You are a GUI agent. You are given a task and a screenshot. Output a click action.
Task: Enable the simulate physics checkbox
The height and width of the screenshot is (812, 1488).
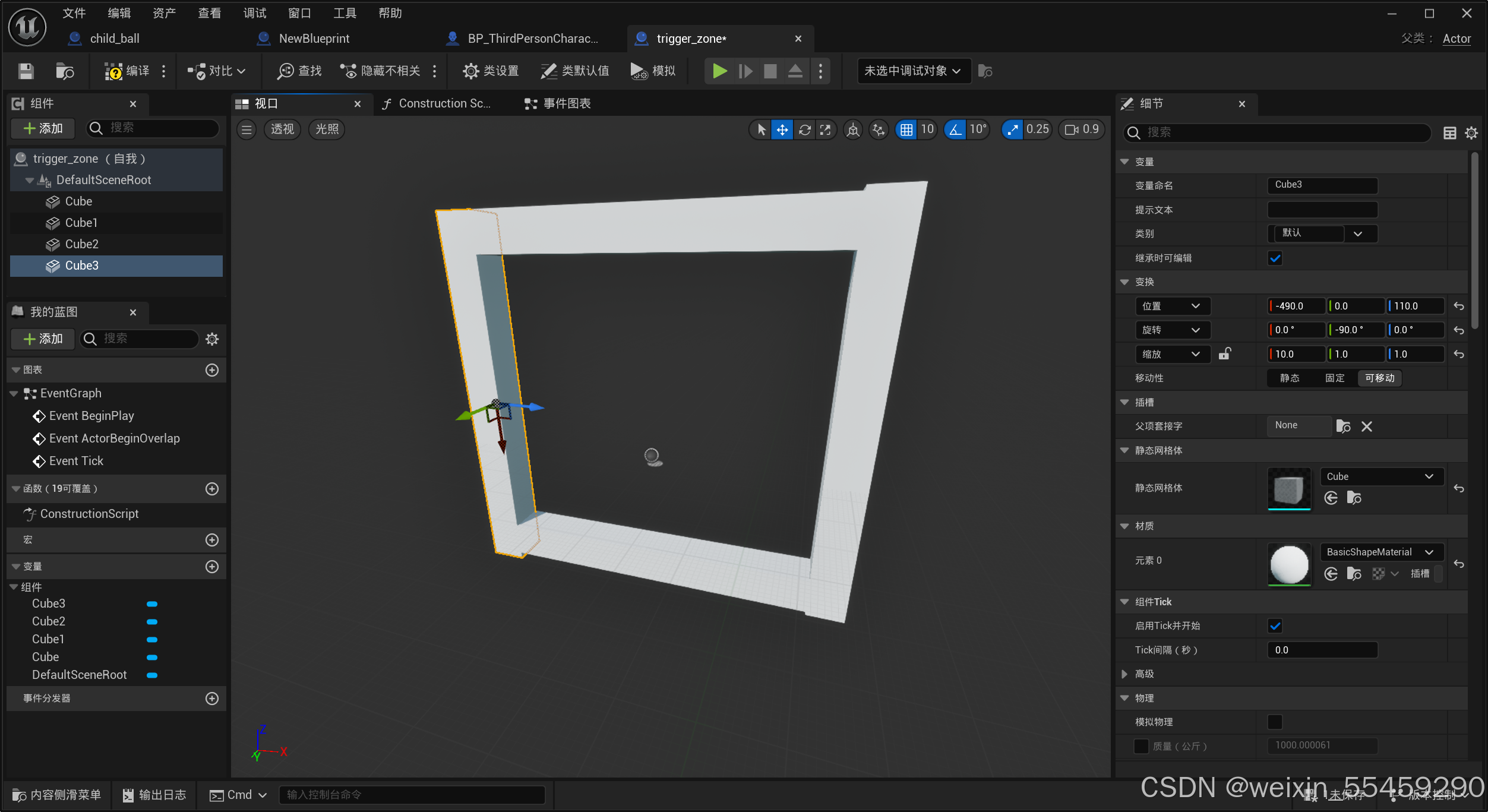pos(1275,722)
